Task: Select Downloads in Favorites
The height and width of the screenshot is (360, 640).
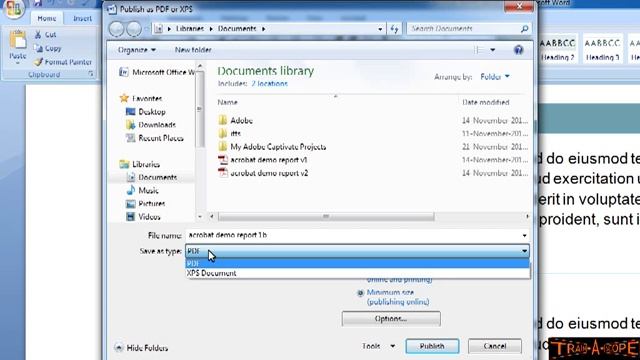Action: (x=151, y=125)
